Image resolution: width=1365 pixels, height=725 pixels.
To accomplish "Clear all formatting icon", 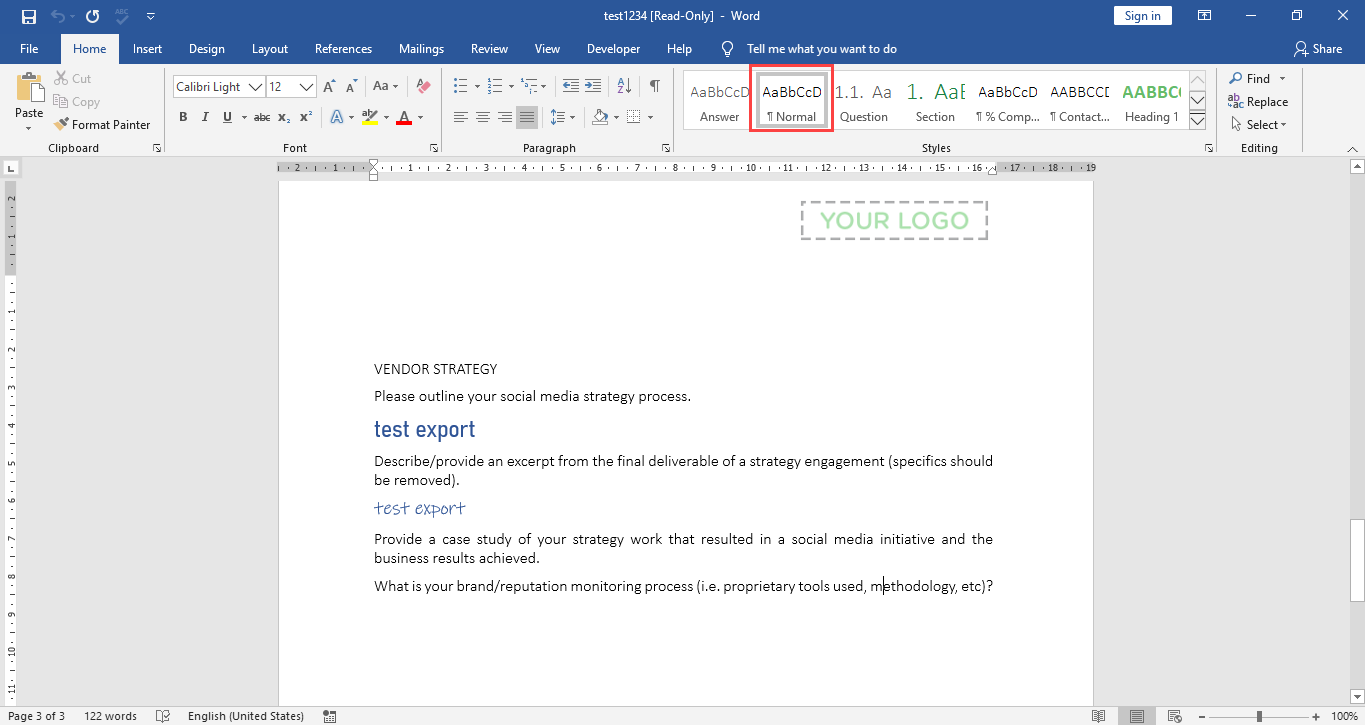I will [x=423, y=87].
